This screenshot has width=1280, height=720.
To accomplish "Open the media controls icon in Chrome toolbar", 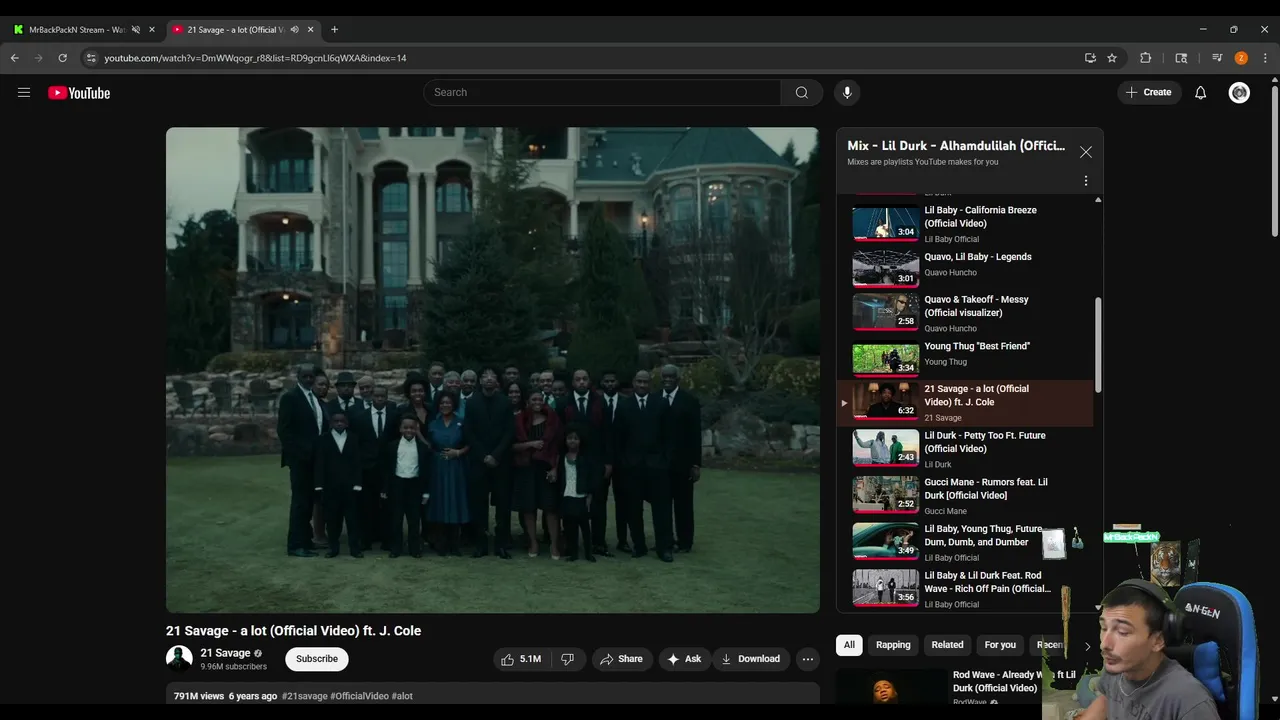I will [x=1217, y=58].
